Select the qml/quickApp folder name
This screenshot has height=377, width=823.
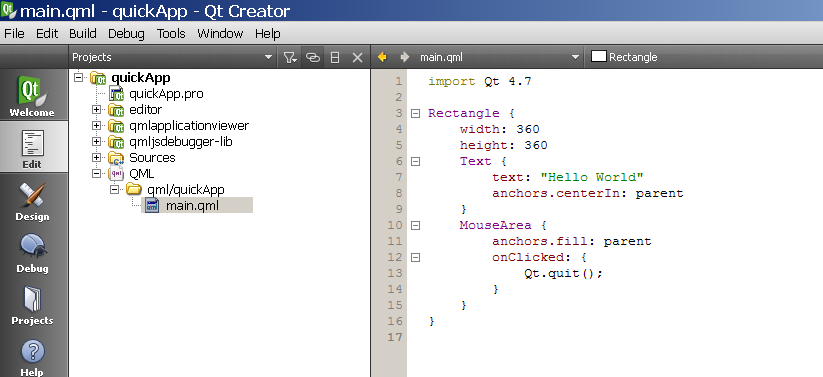click(x=186, y=190)
